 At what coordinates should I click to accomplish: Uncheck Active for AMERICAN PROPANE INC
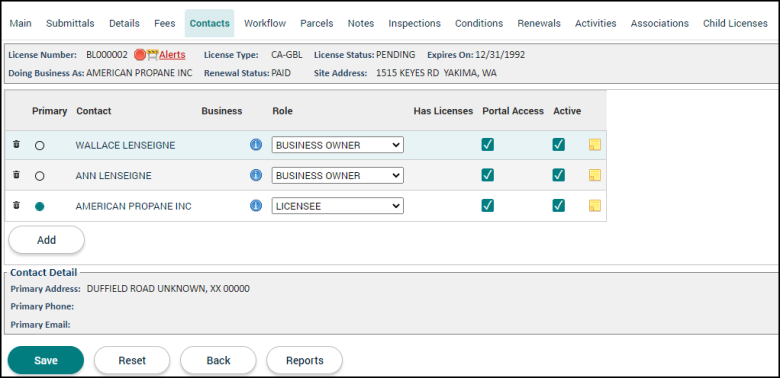[x=559, y=205]
